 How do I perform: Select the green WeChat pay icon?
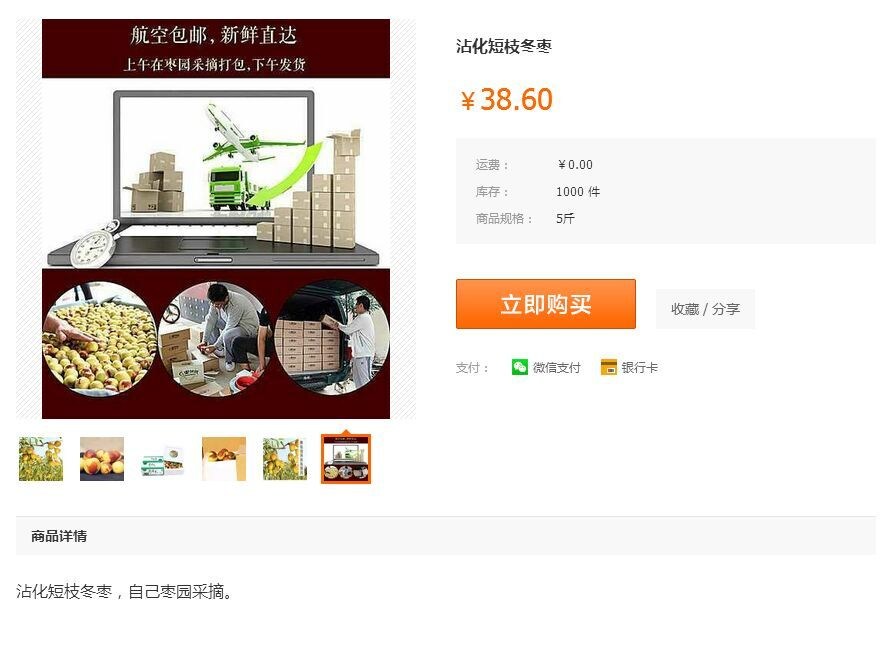click(x=519, y=367)
